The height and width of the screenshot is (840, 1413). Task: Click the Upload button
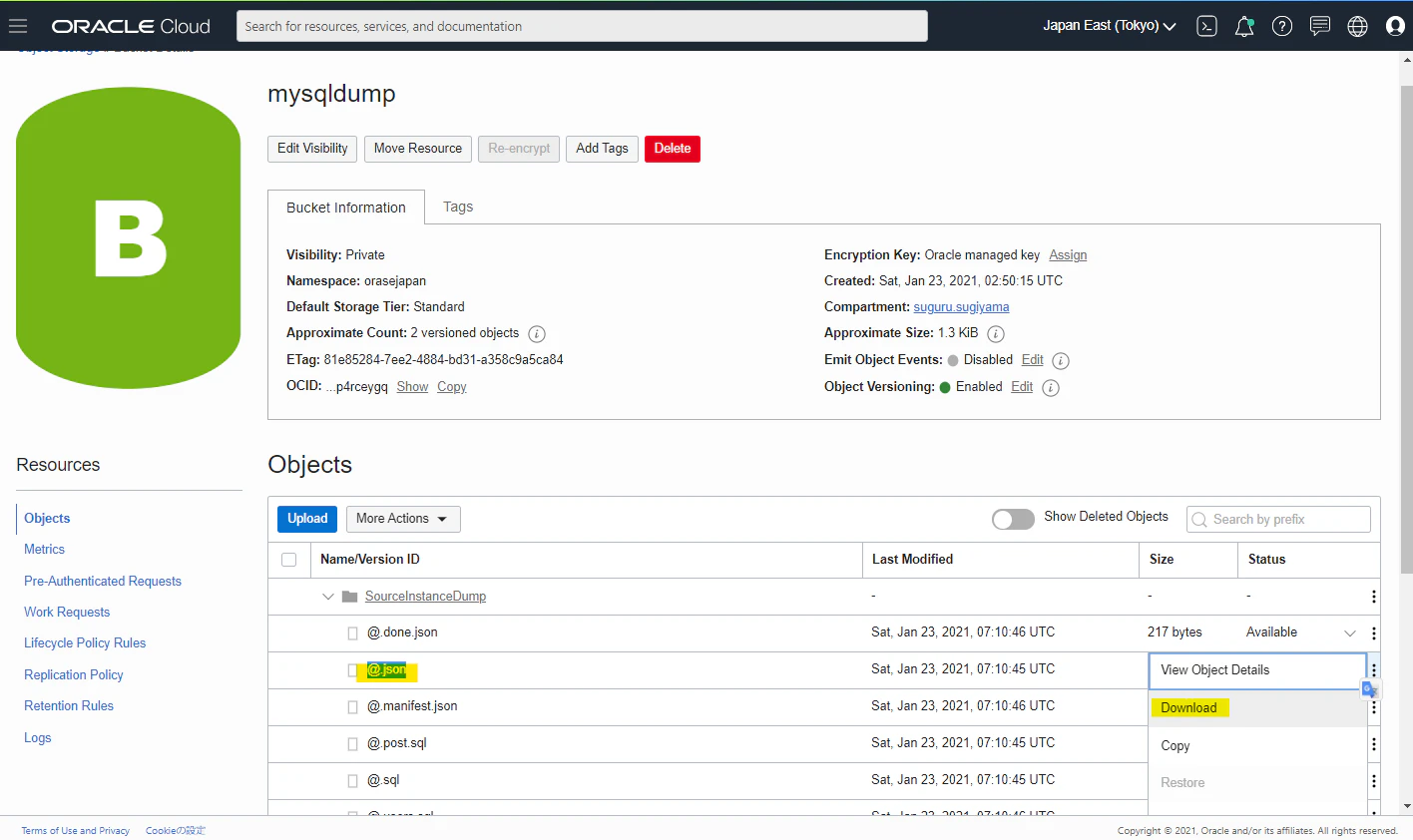(307, 519)
